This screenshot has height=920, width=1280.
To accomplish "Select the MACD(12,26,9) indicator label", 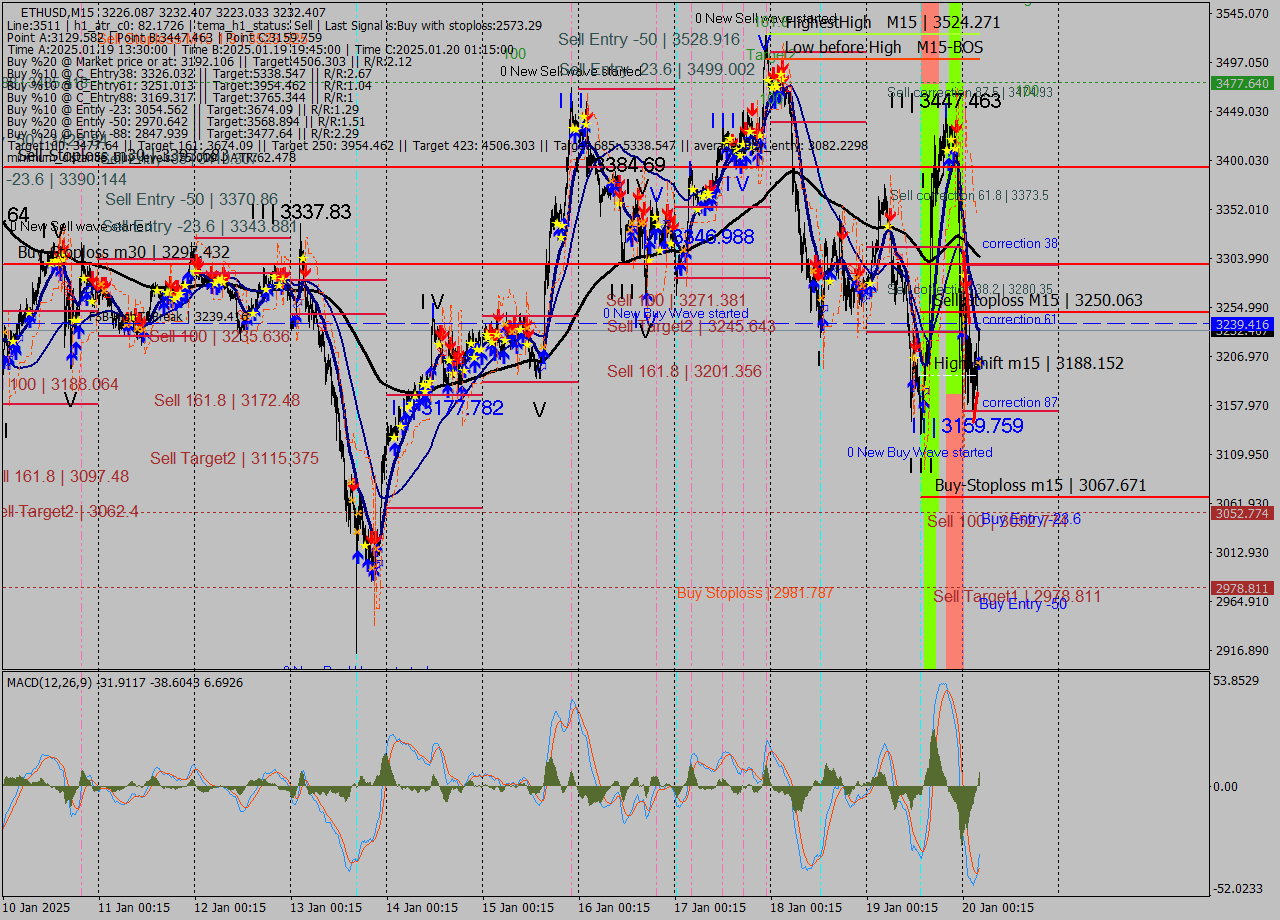I will pyautogui.click(x=63, y=682).
